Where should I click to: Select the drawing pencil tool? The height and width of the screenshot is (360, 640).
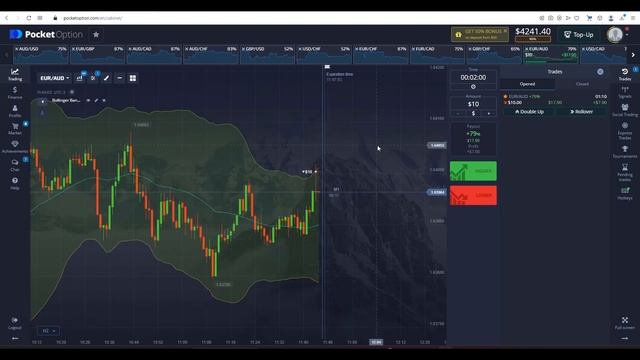pos(106,78)
